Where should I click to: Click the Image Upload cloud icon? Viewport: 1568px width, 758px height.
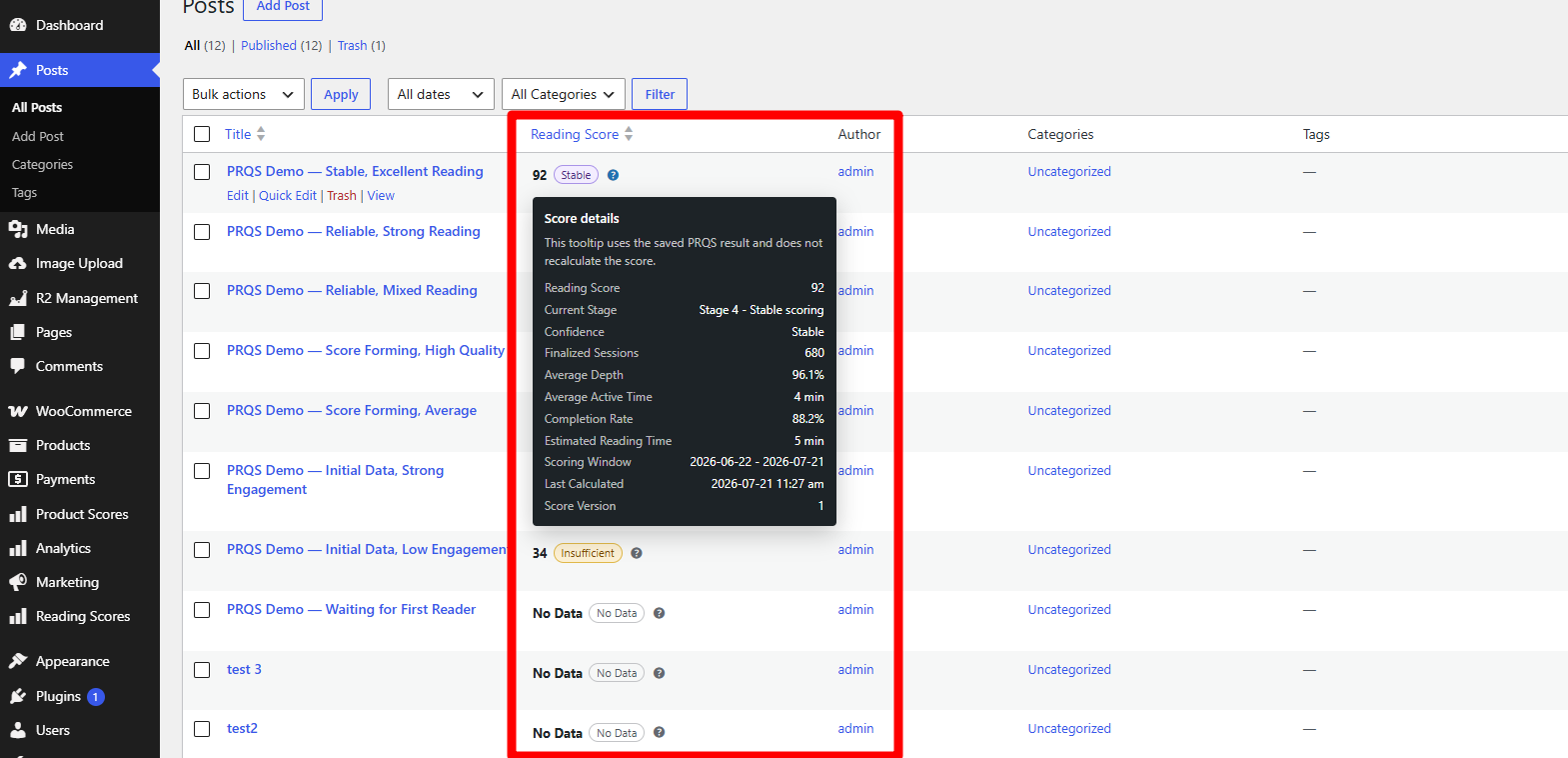coord(18,263)
